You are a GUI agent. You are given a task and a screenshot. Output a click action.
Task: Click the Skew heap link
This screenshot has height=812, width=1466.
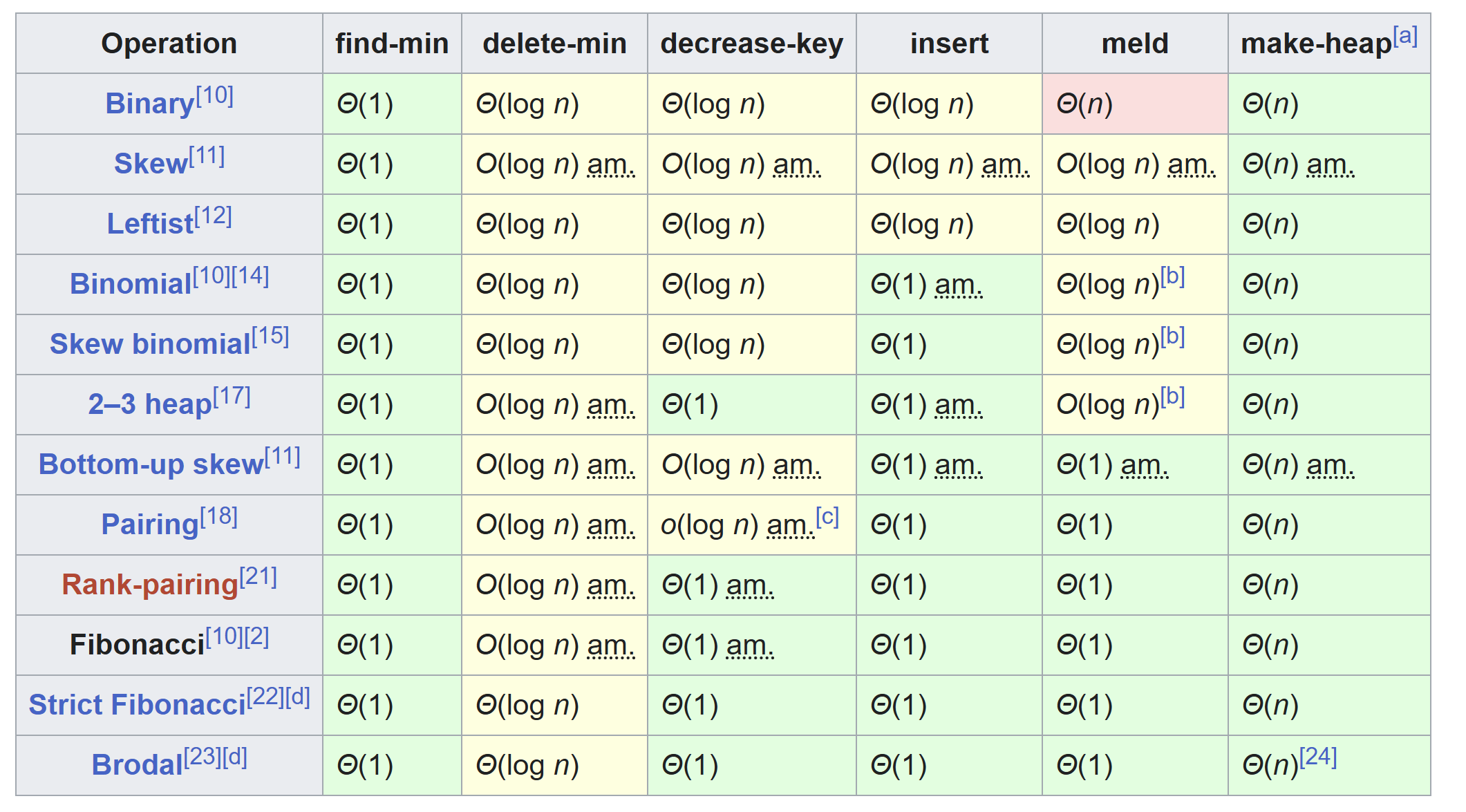[150, 164]
